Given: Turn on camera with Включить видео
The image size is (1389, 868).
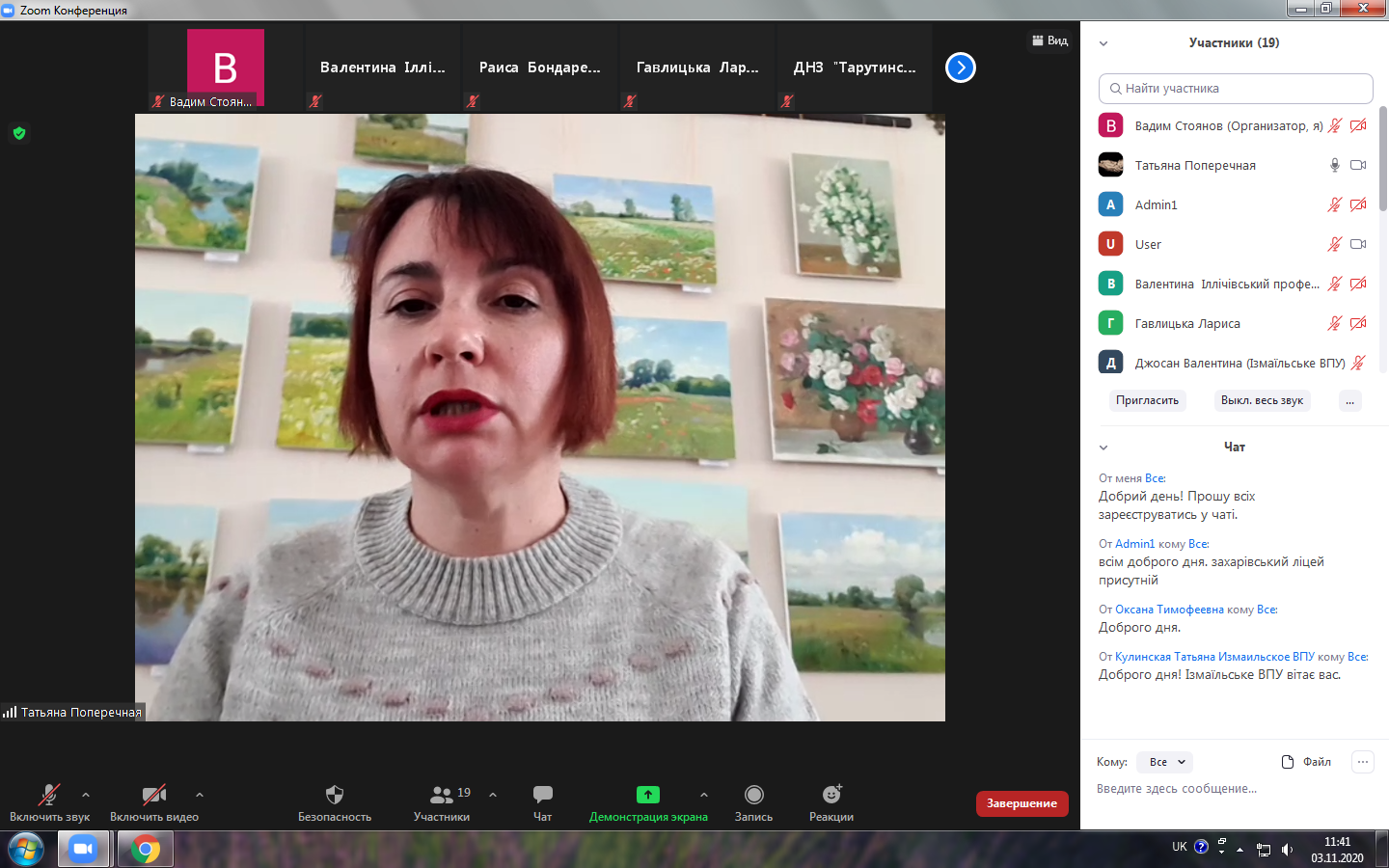Looking at the screenshot, I should (x=154, y=795).
